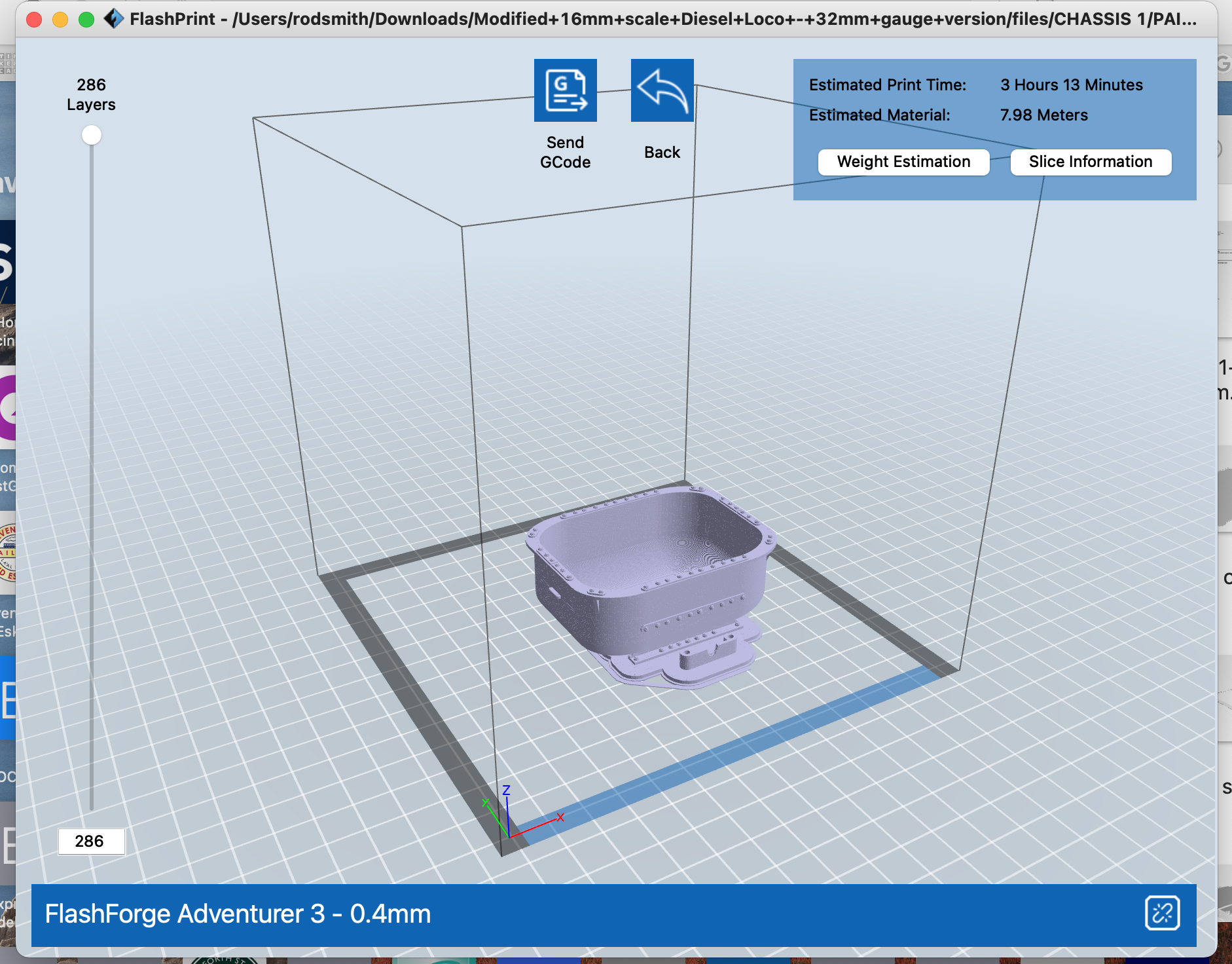Minimize the window using yellow button

(60, 20)
